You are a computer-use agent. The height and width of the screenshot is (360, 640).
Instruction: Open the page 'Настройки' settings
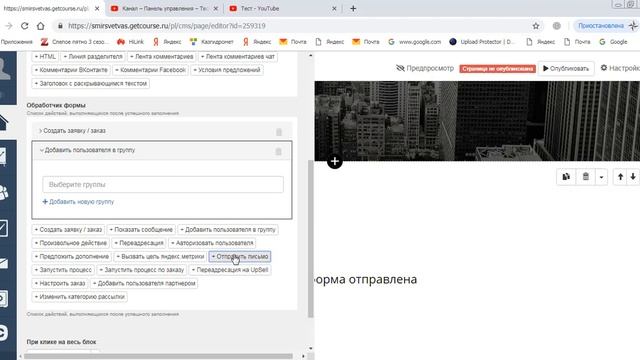coord(620,68)
